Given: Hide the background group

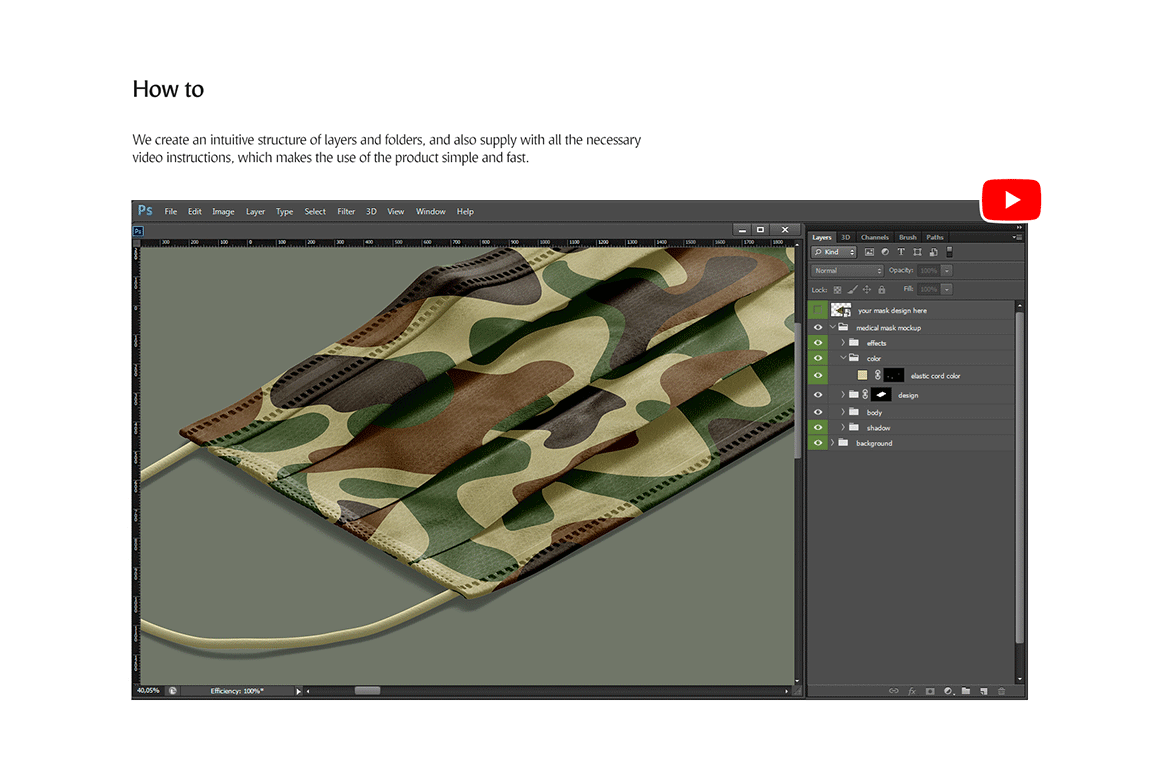Looking at the screenshot, I should (x=817, y=443).
